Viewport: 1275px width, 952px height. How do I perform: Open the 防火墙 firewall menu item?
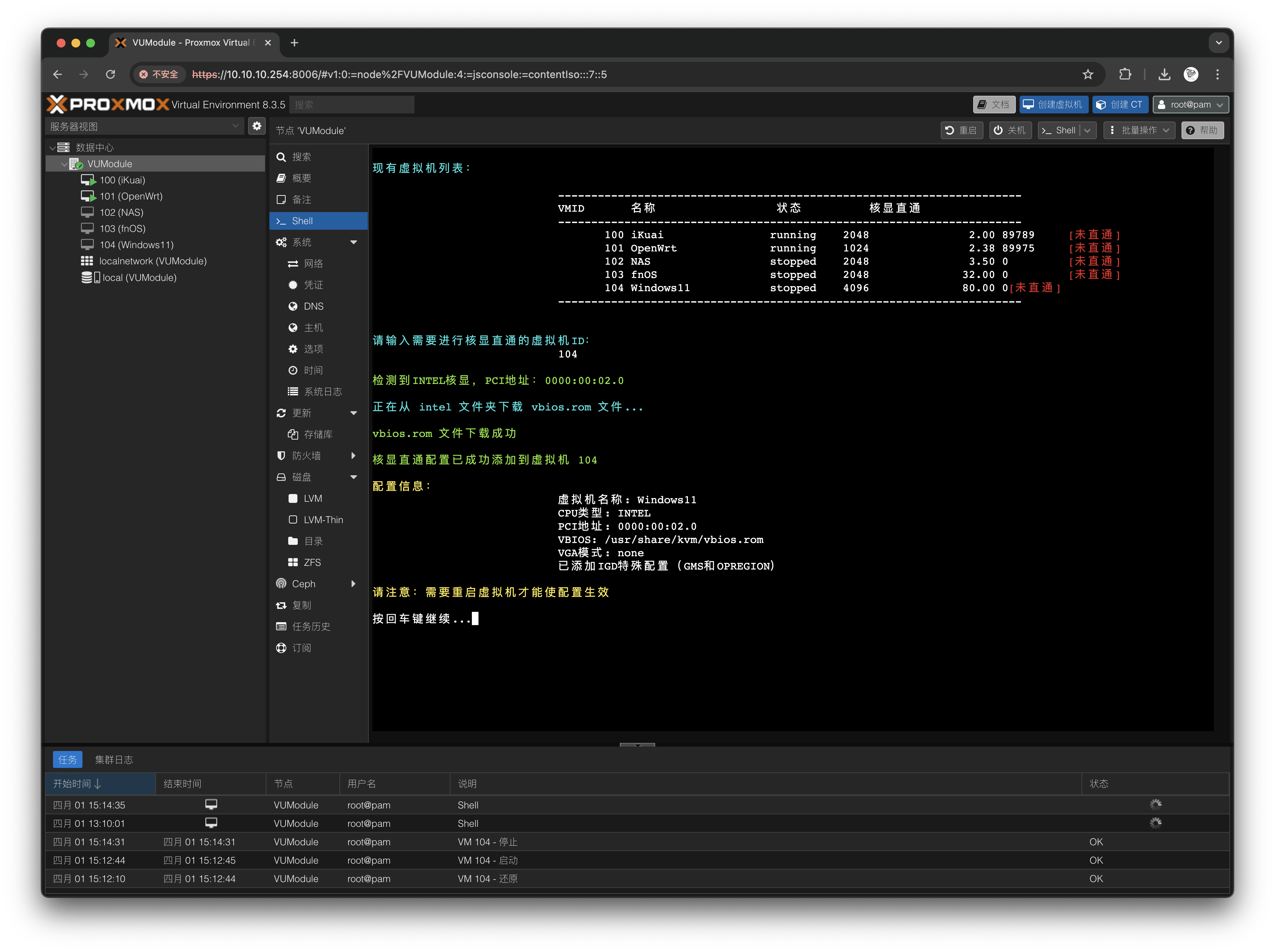coord(307,456)
